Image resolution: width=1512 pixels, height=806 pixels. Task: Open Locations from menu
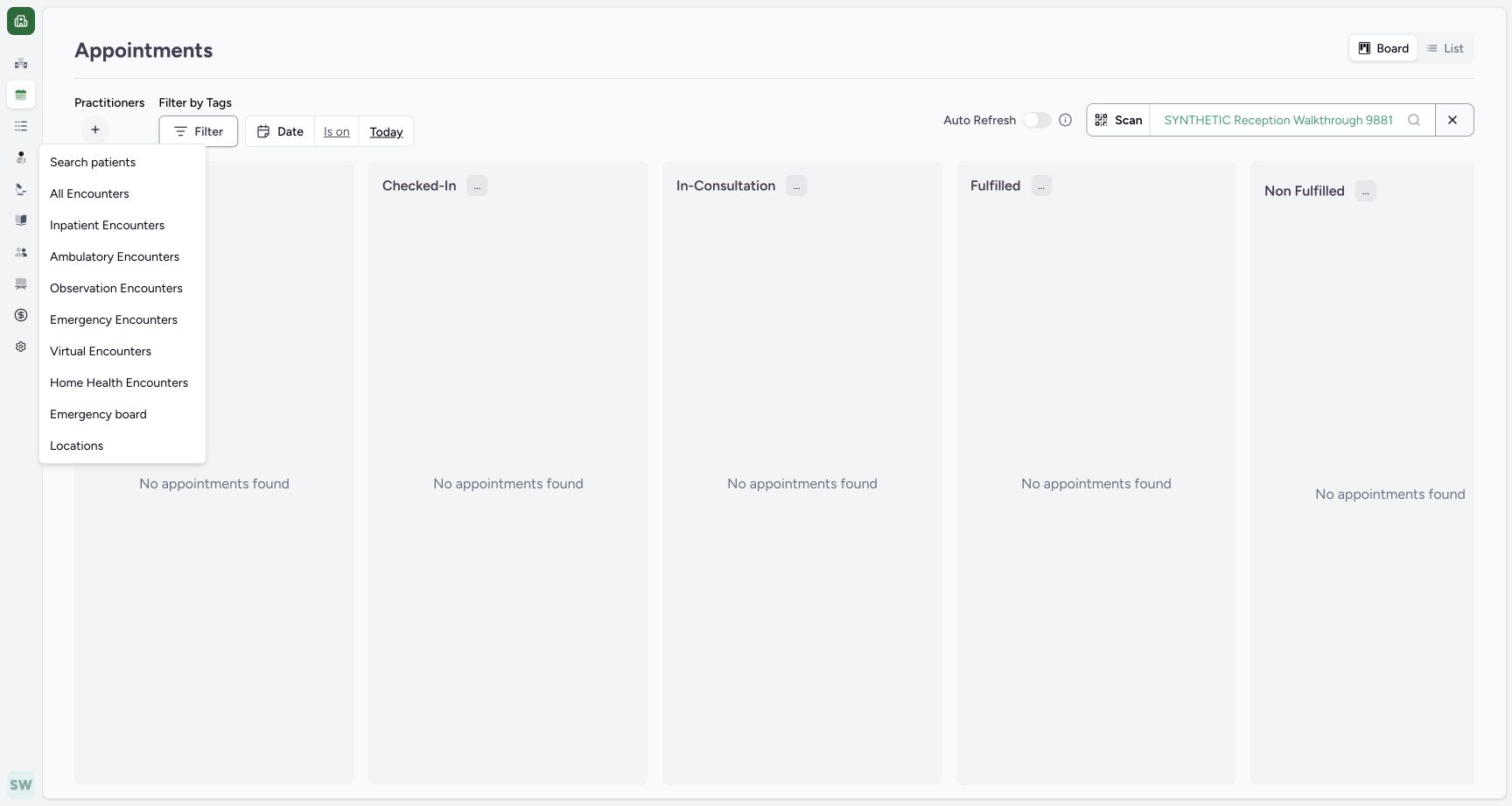[x=122, y=445]
